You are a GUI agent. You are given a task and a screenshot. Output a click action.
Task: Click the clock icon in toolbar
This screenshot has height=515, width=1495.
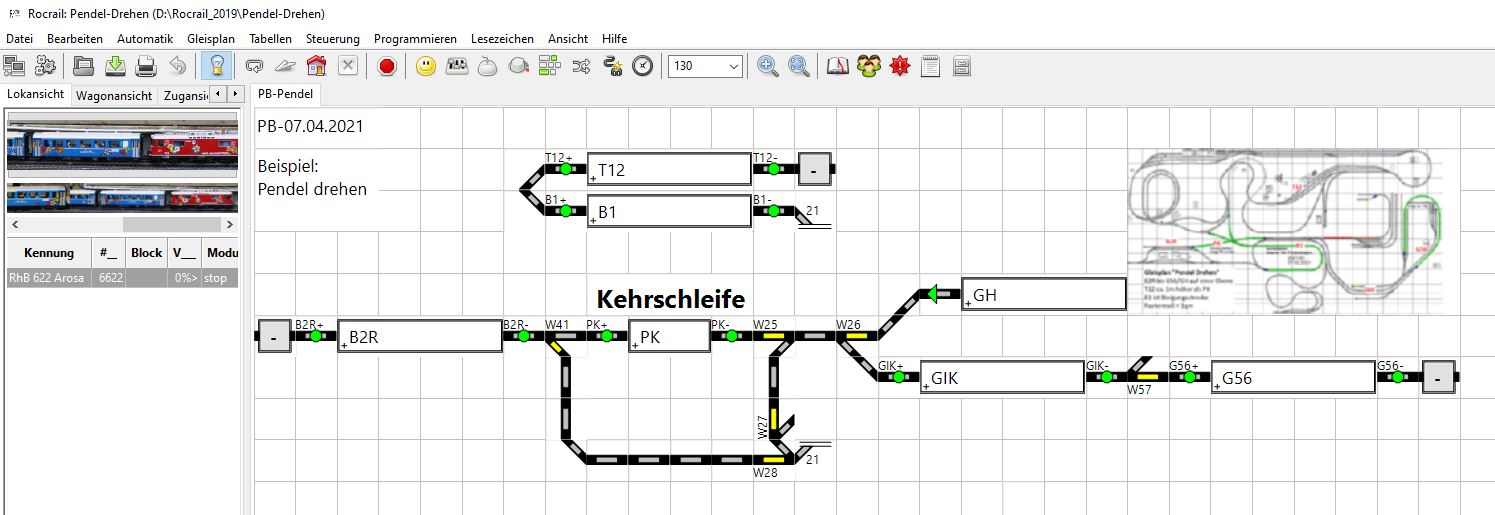[x=643, y=66]
